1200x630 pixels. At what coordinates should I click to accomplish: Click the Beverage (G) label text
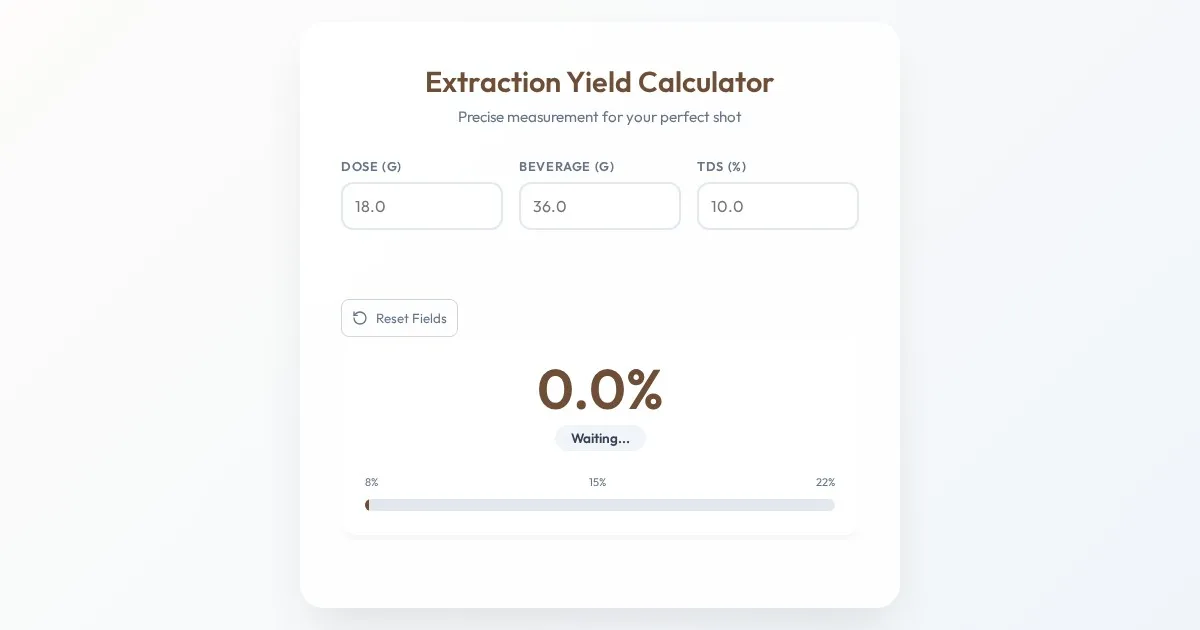(566, 167)
